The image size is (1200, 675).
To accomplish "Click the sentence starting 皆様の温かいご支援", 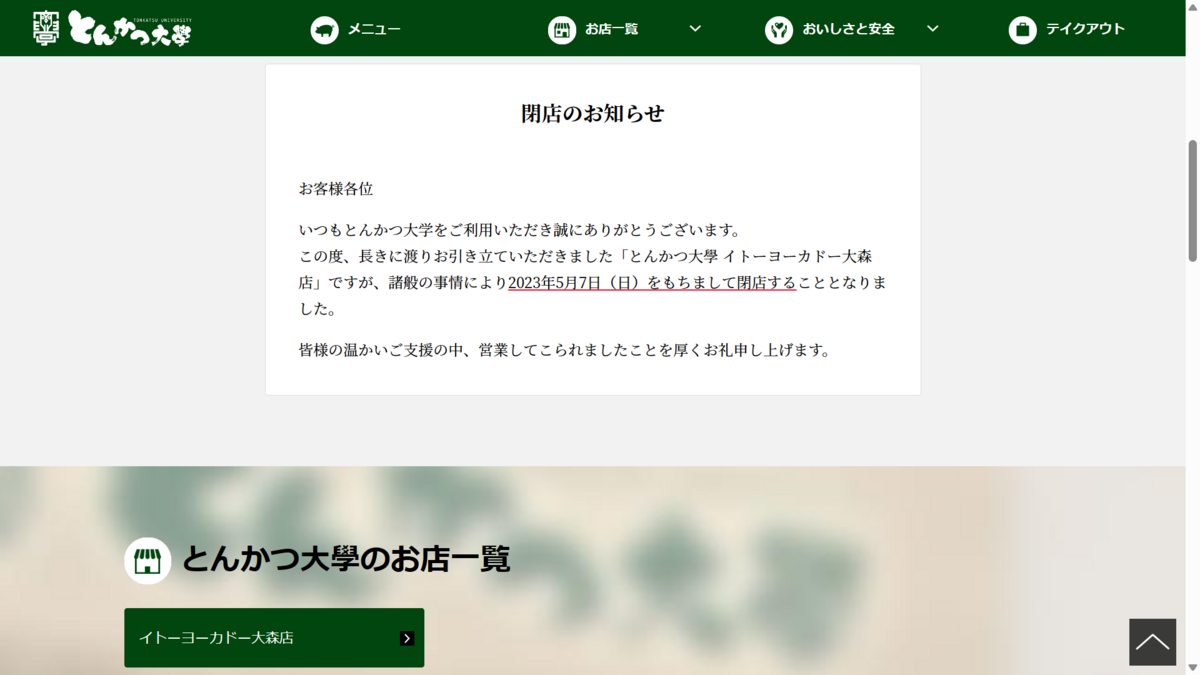I will [x=565, y=350].
